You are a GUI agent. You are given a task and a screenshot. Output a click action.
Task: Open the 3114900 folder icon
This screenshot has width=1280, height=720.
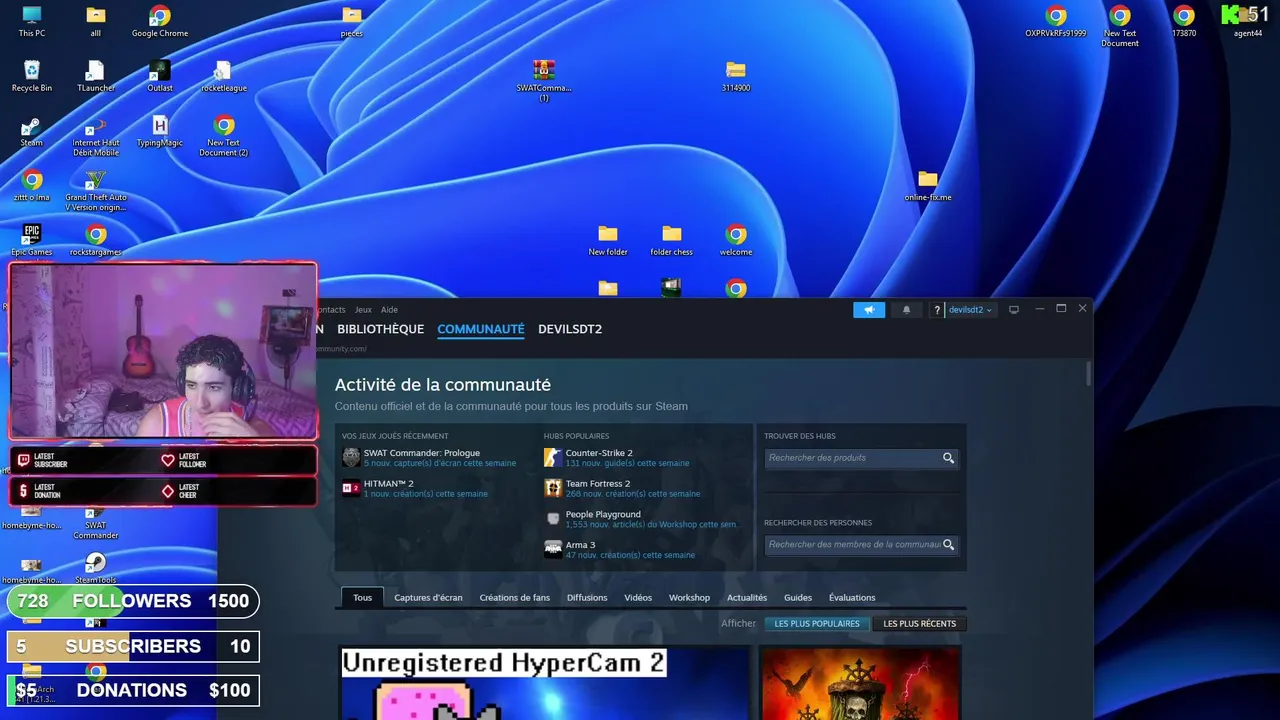tap(736, 77)
